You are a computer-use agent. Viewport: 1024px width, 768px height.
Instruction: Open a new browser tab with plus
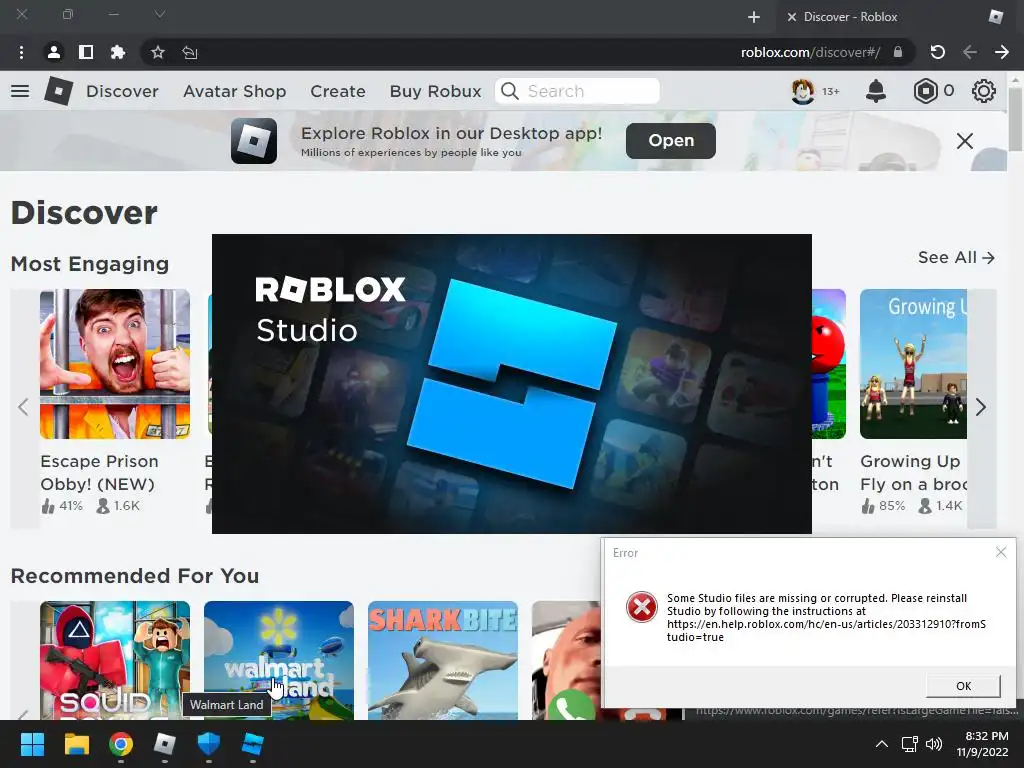[x=754, y=17]
